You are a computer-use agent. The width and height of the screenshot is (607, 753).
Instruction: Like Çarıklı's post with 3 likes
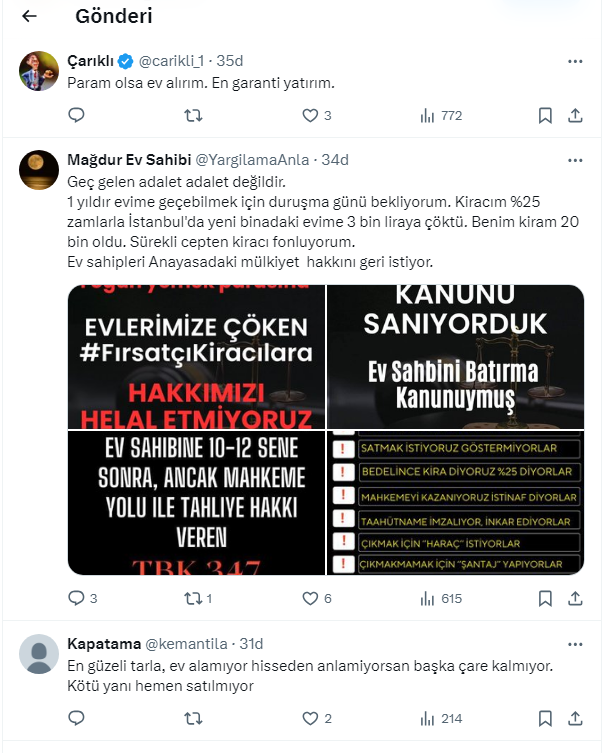[x=317, y=115]
